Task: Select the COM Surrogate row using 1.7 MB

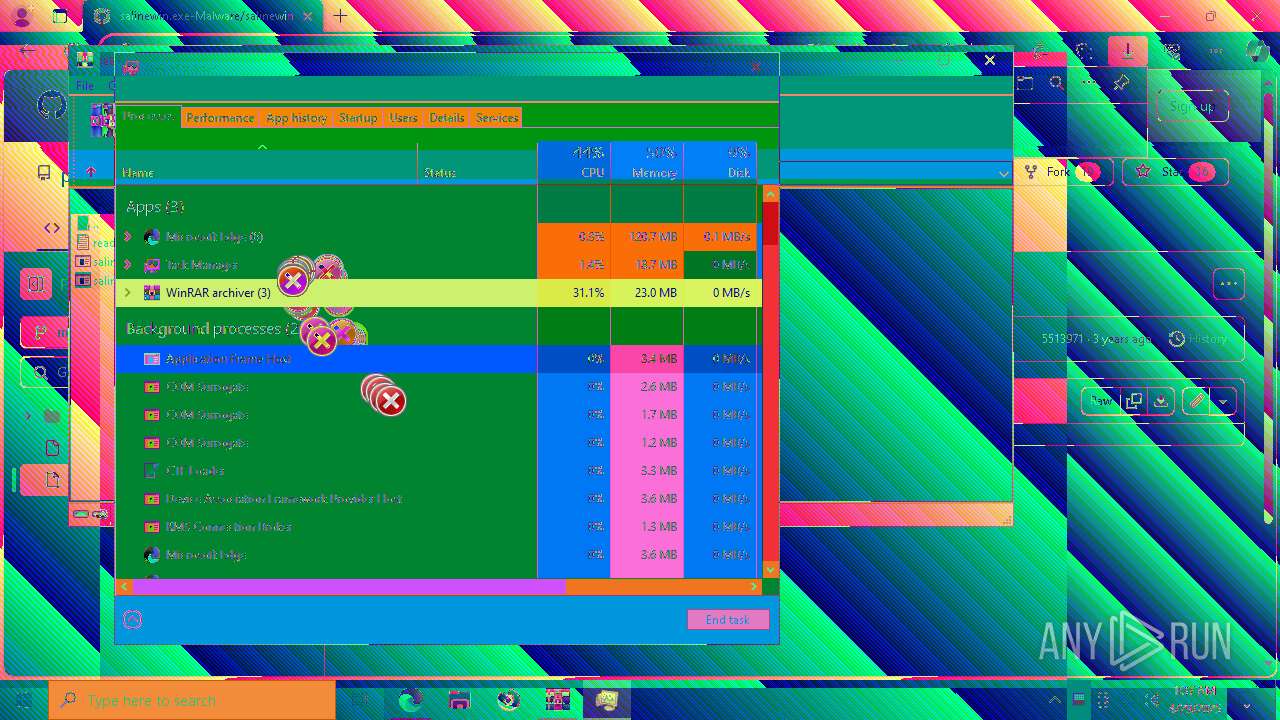Action: click(x=439, y=414)
